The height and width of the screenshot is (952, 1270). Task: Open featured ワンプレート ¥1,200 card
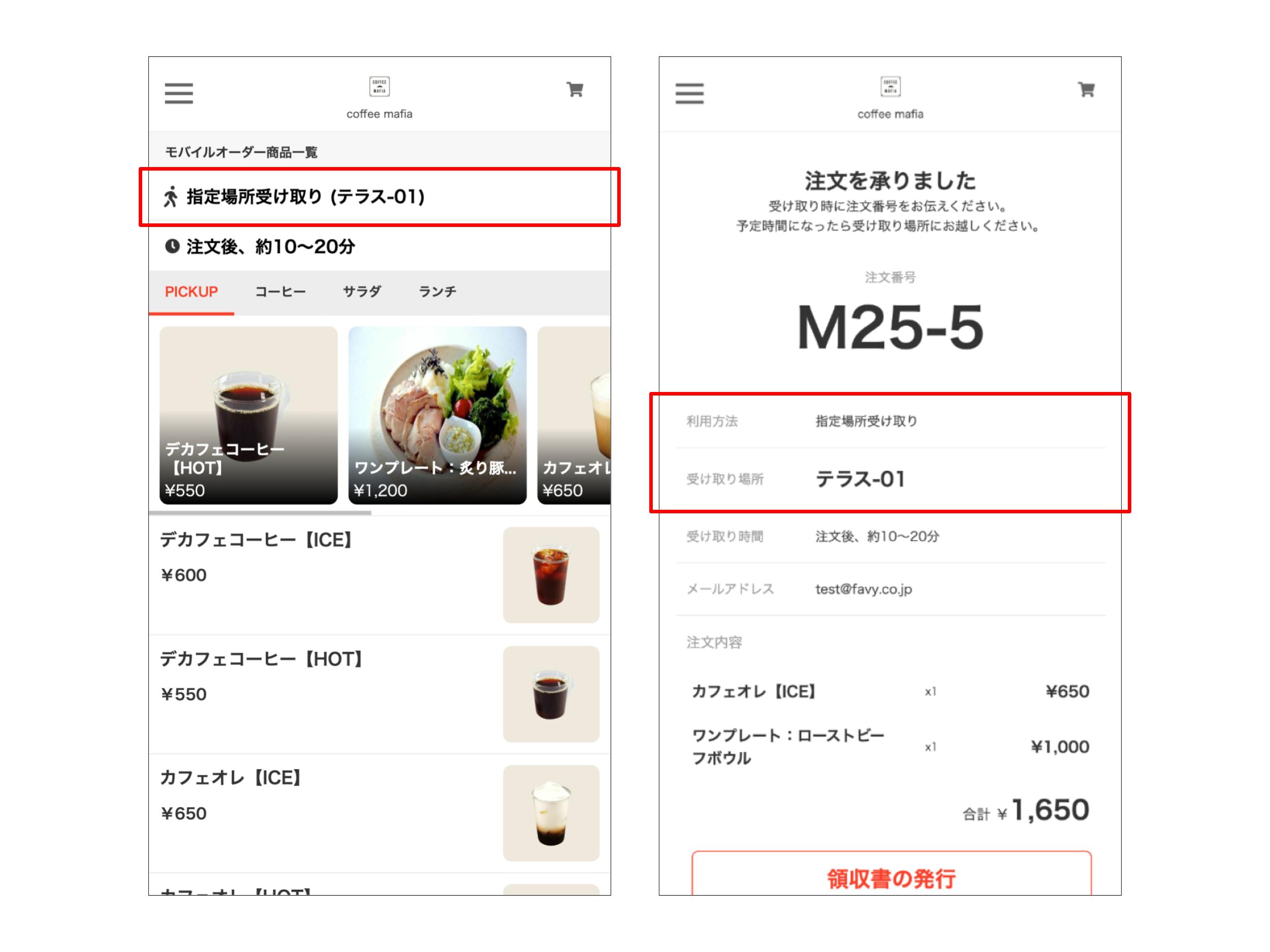point(437,415)
